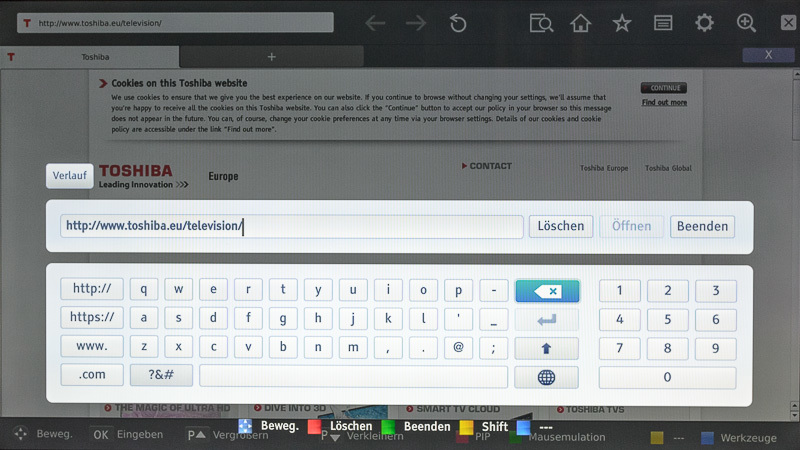This screenshot has width=800, height=450.
Task: Hit the return arrow key on keyboard
Action: pyautogui.click(x=546, y=320)
